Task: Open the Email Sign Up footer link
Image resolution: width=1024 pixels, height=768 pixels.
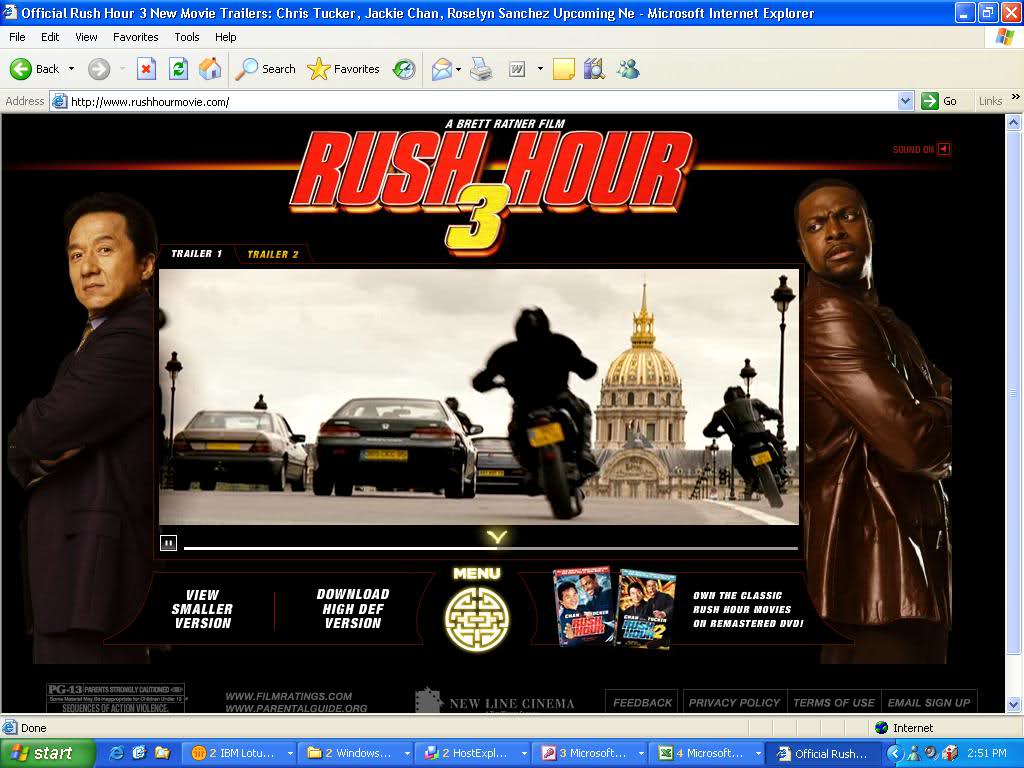Action: [x=929, y=703]
